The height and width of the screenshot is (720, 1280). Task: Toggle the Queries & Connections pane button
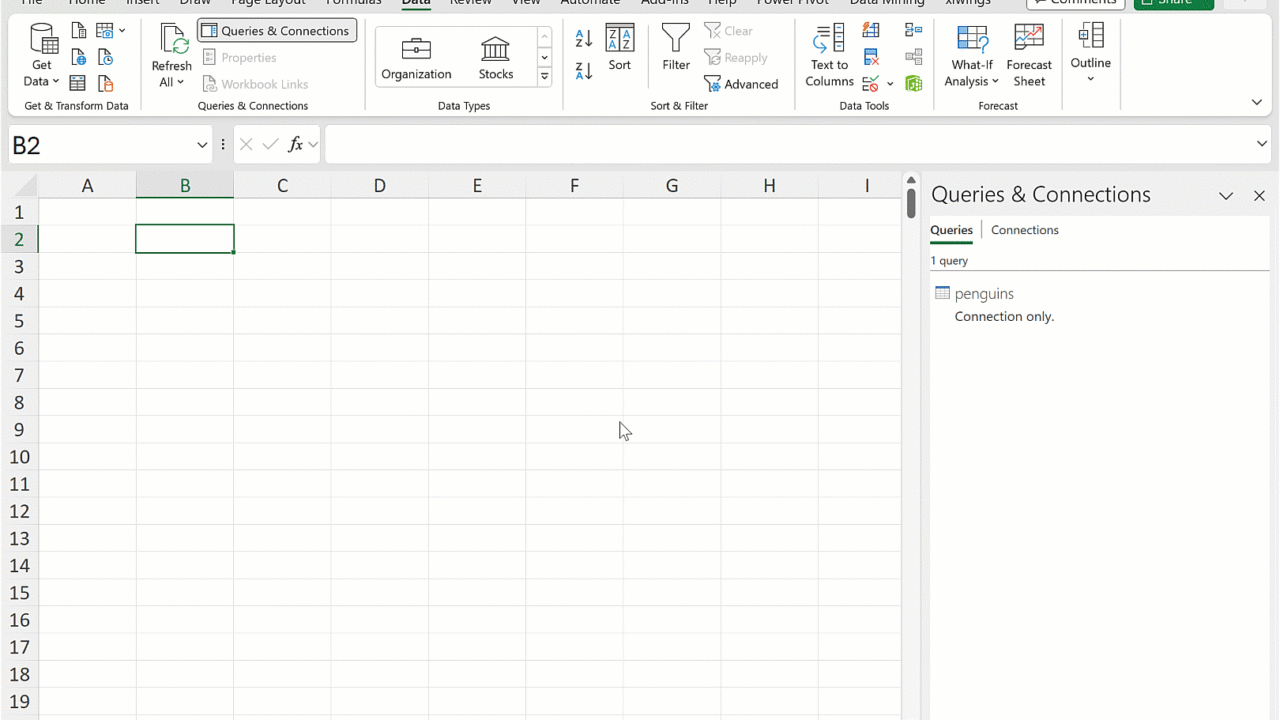(277, 31)
